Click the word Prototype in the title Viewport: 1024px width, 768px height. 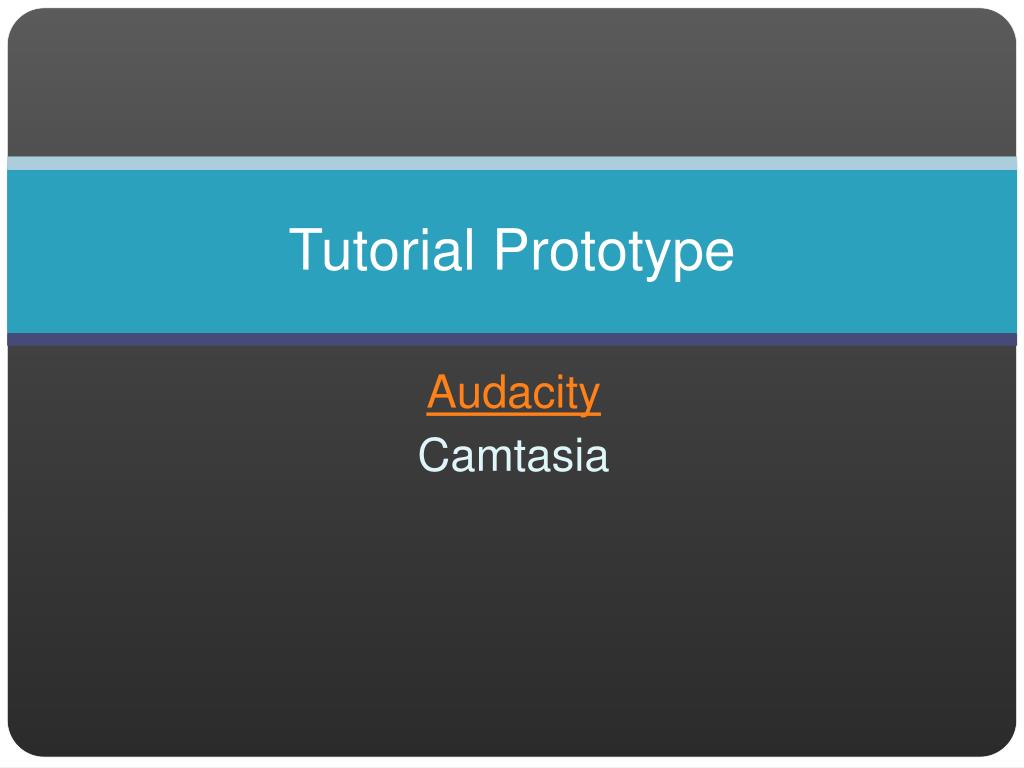coord(614,251)
